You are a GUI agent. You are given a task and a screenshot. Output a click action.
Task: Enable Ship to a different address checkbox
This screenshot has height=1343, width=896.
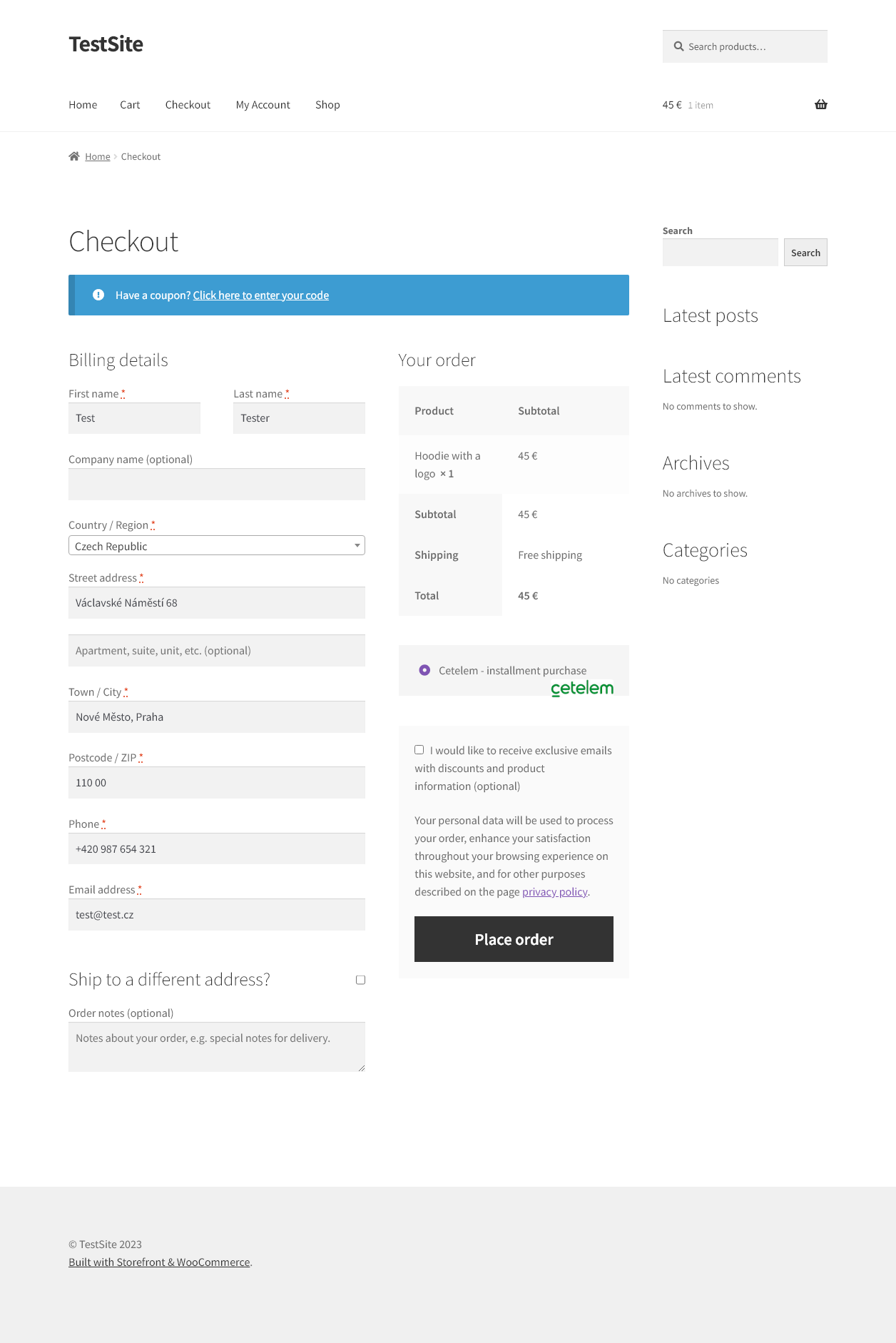[x=360, y=980]
